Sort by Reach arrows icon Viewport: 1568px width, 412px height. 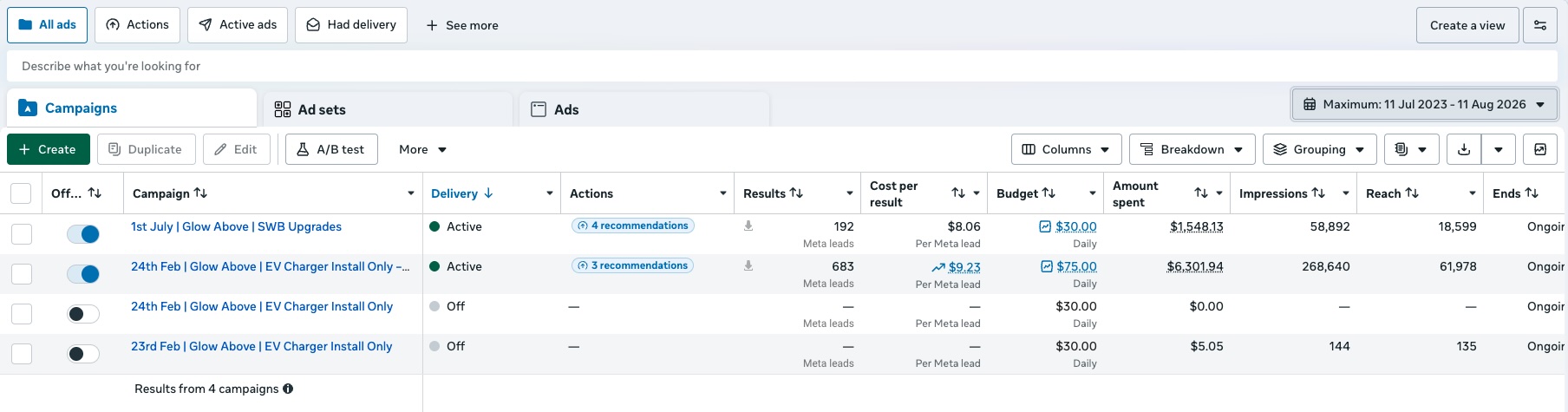[1412, 193]
